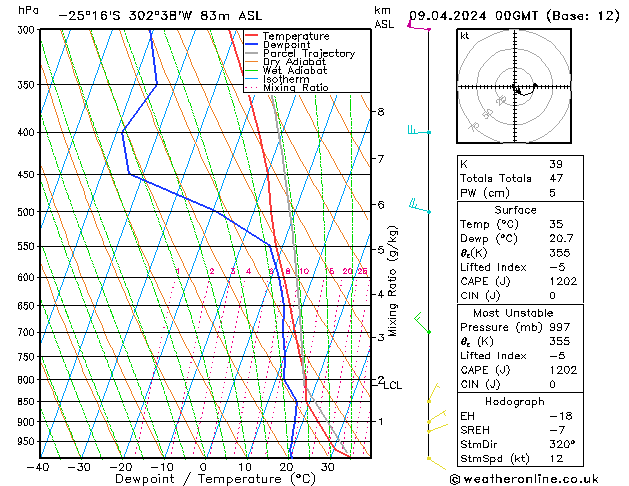
Task: Click the 30 temperature axis label
Action: tap(328, 467)
